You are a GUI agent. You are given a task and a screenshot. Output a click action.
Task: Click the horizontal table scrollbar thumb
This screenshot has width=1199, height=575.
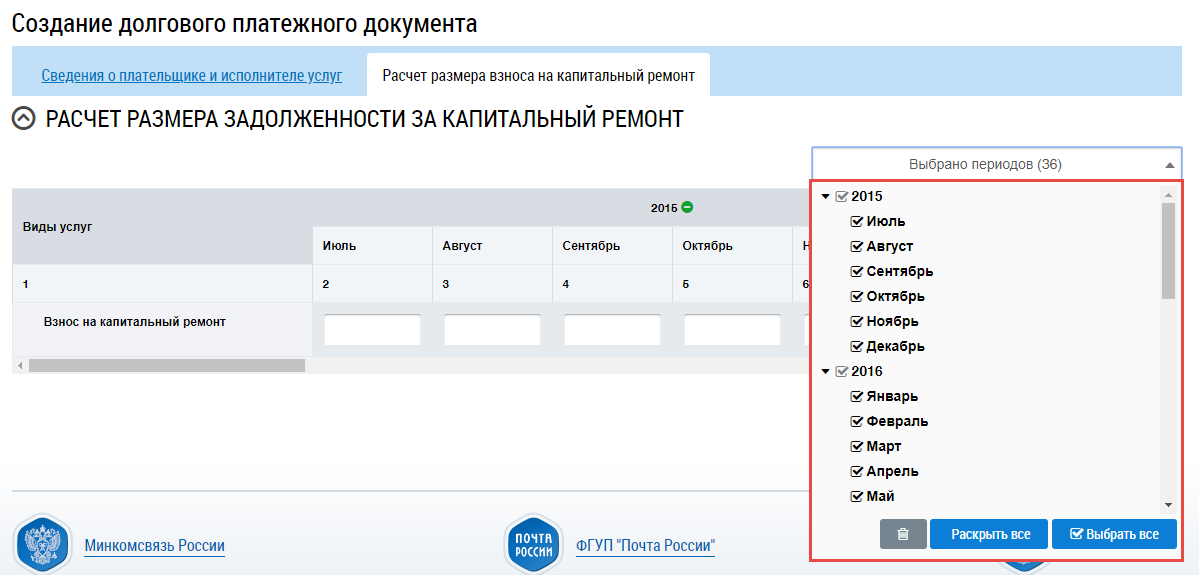tap(166, 366)
